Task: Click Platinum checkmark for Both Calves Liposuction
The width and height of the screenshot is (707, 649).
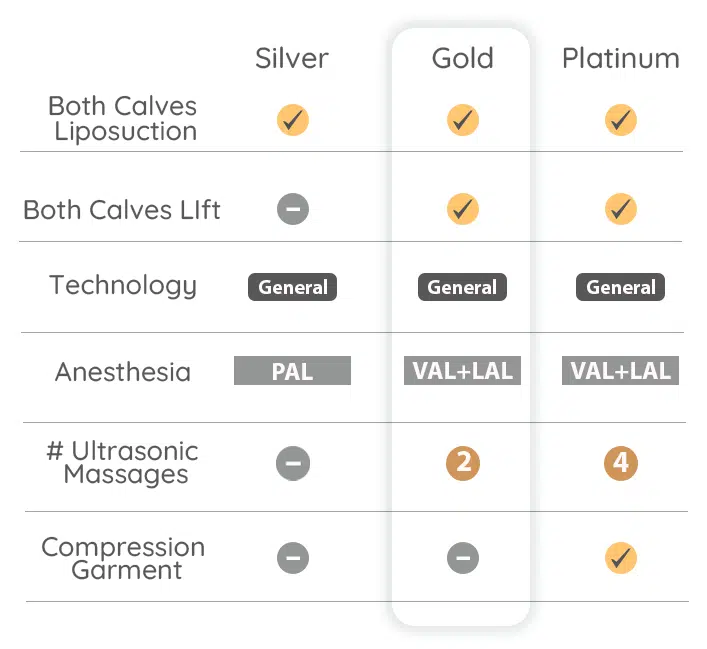Action: 620,121
